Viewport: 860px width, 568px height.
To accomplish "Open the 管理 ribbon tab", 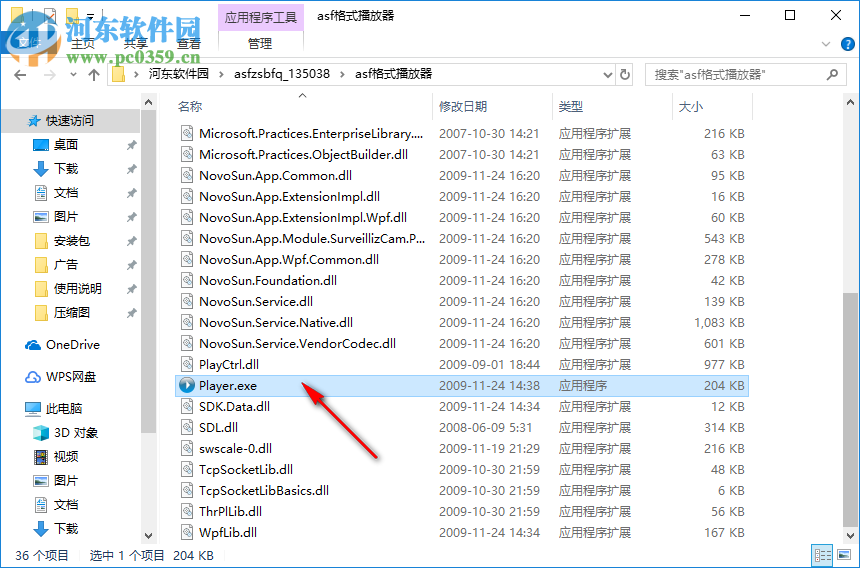I will pos(260,43).
